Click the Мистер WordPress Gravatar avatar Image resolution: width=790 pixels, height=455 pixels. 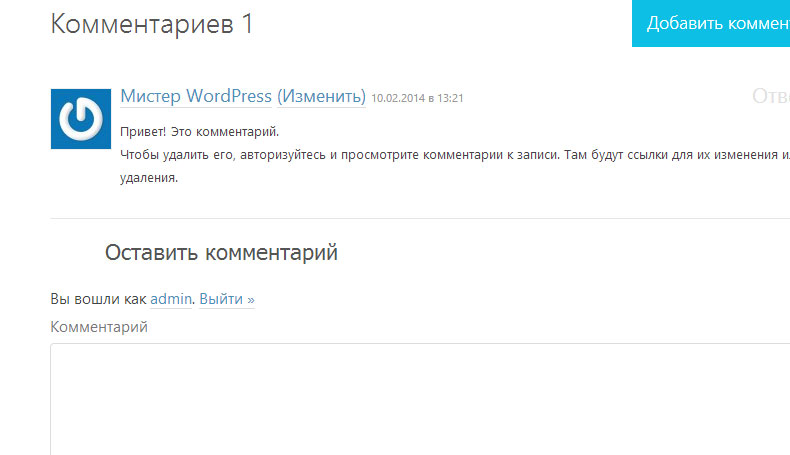coord(80,119)
